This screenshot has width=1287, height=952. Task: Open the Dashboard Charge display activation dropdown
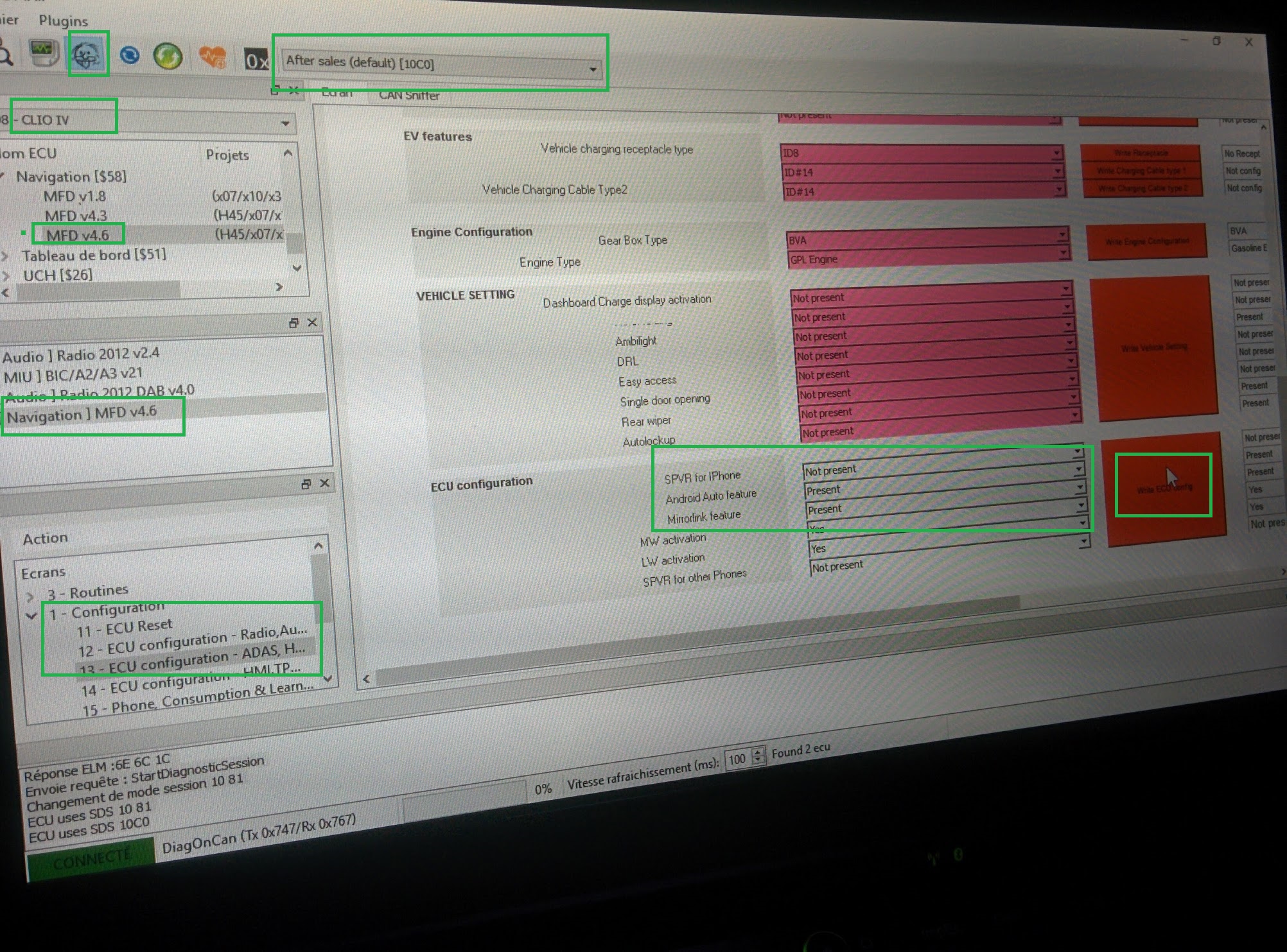(931, 294)
